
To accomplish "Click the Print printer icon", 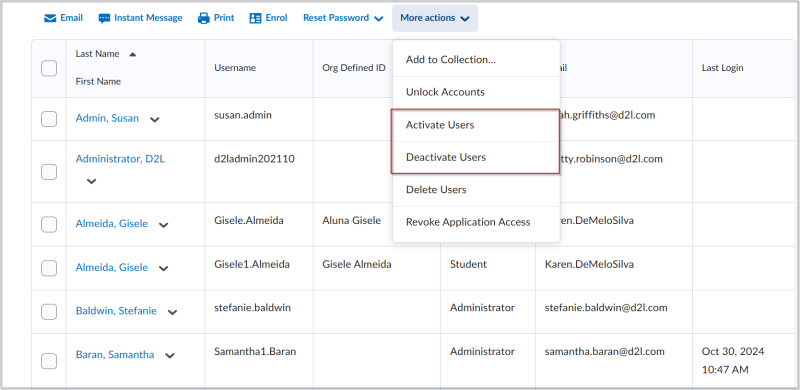I will 204,18.
